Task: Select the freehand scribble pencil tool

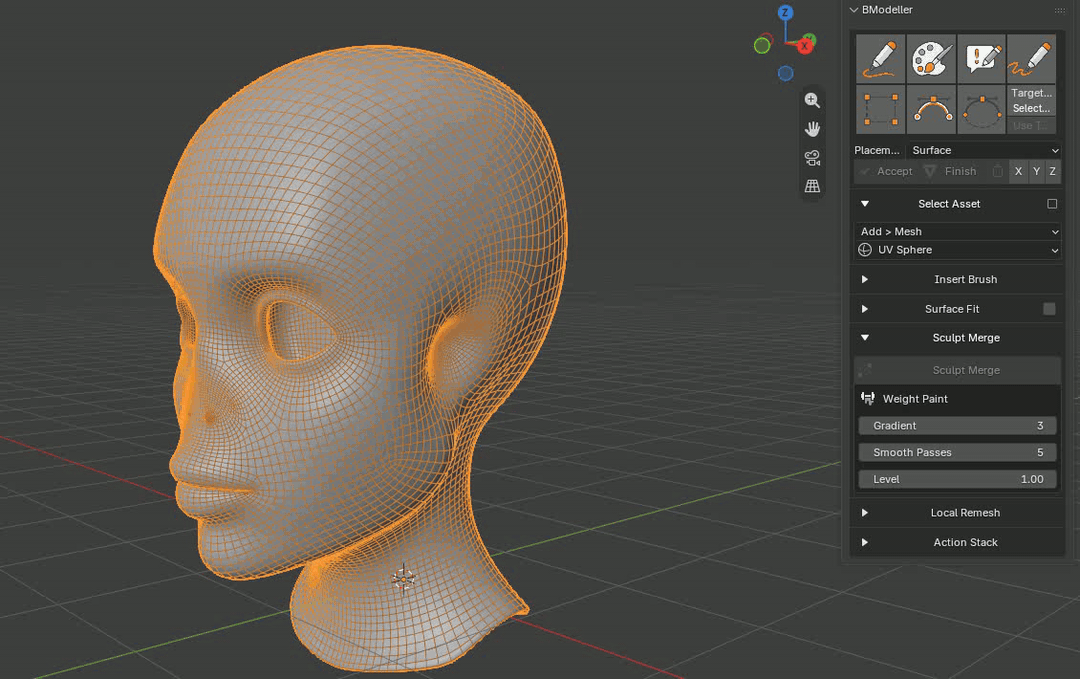Action: (x=1031, y=59)
